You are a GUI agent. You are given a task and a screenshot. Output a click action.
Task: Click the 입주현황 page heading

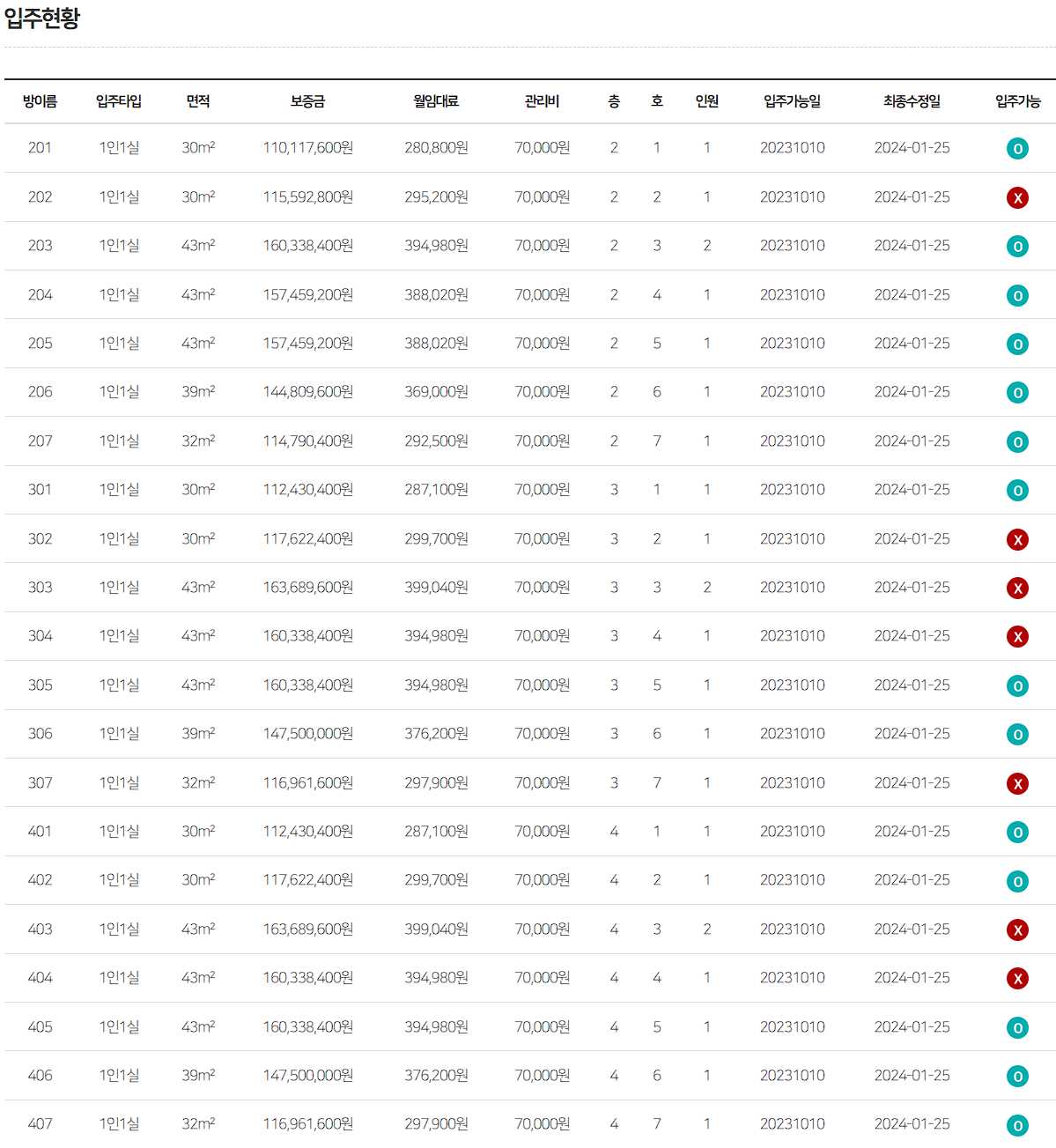(x=41, y=19)
